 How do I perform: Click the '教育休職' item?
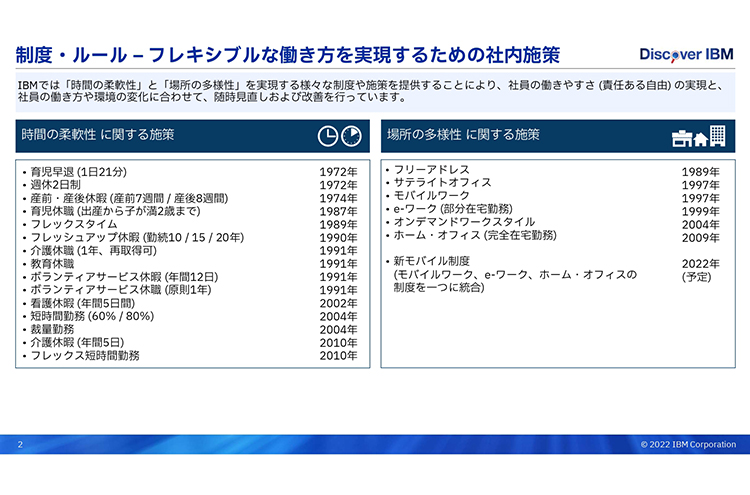pyautogui.click(x=52, y=264)
